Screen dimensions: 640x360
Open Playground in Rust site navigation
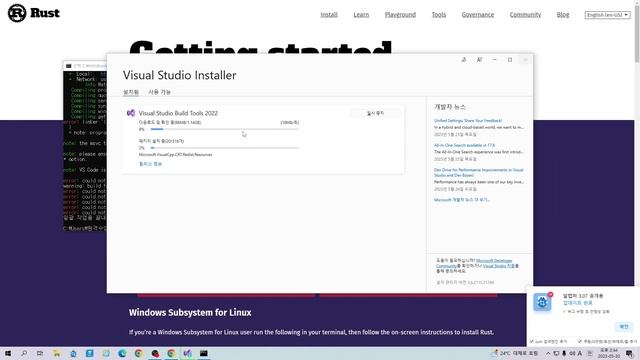point(400,15)
